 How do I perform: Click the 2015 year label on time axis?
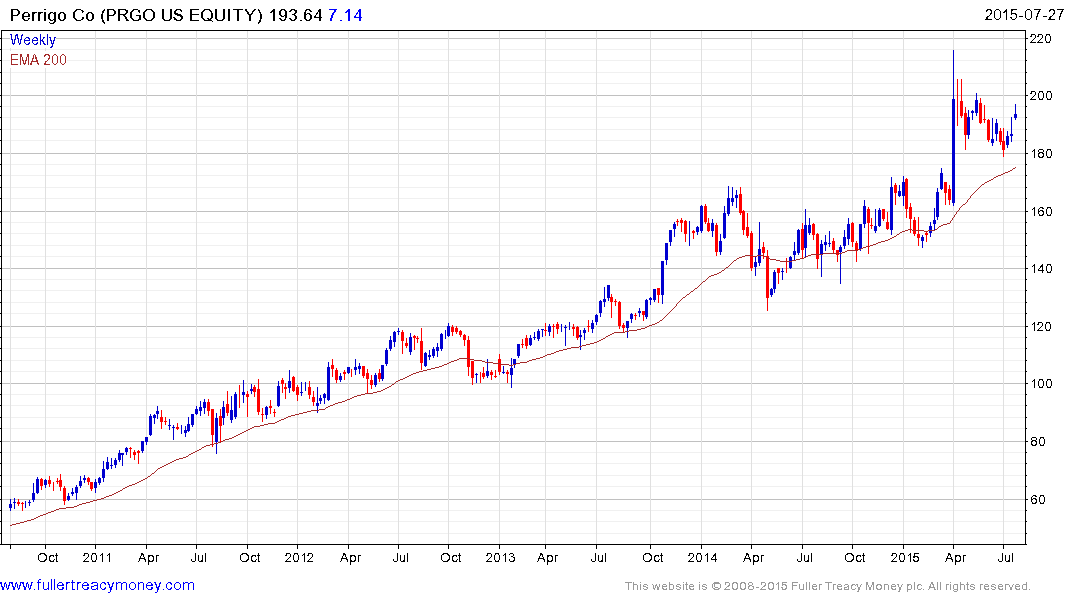pos(904,557)
